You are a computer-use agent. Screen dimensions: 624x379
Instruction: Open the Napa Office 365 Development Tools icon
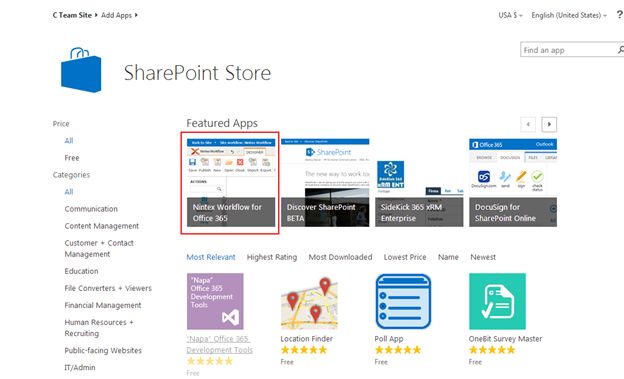(215, 301)
